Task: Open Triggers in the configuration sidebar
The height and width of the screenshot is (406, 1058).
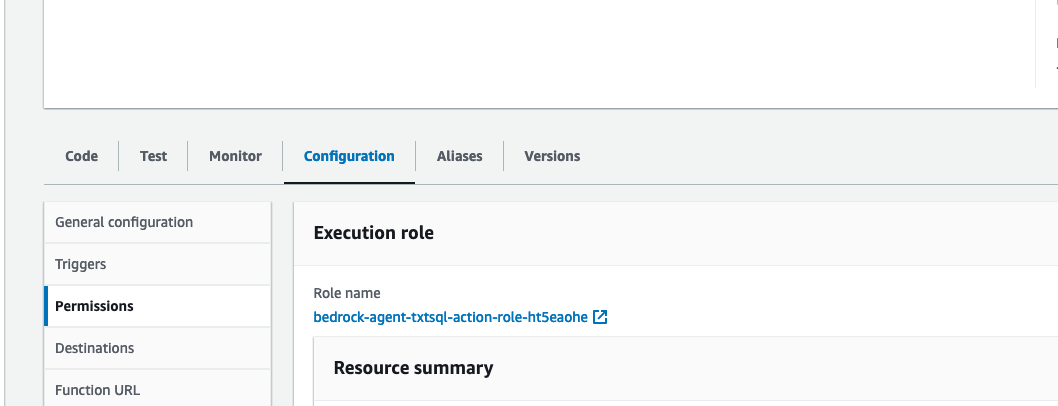Action: click(x=81, y=264)
